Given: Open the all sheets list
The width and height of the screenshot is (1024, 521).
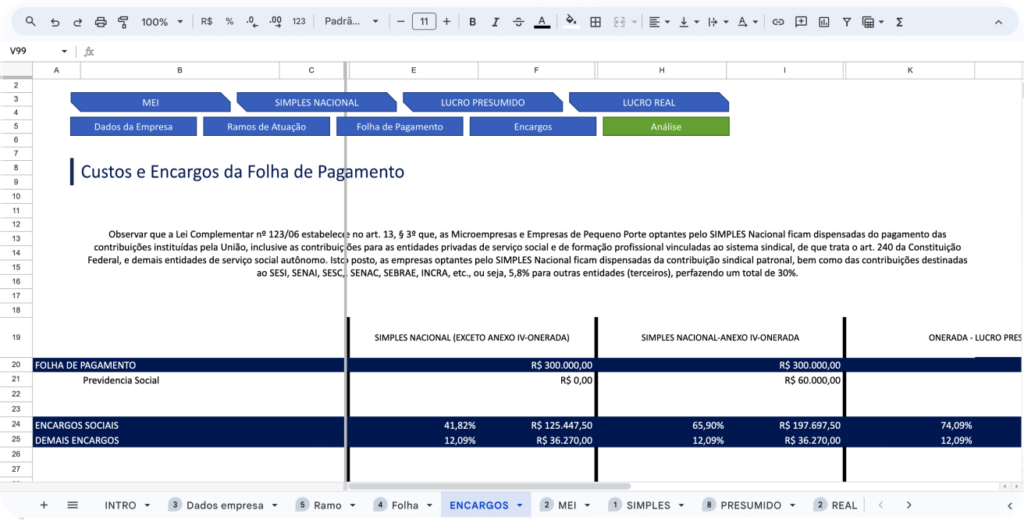Looking at the screenshot, I should click(72, 505).
